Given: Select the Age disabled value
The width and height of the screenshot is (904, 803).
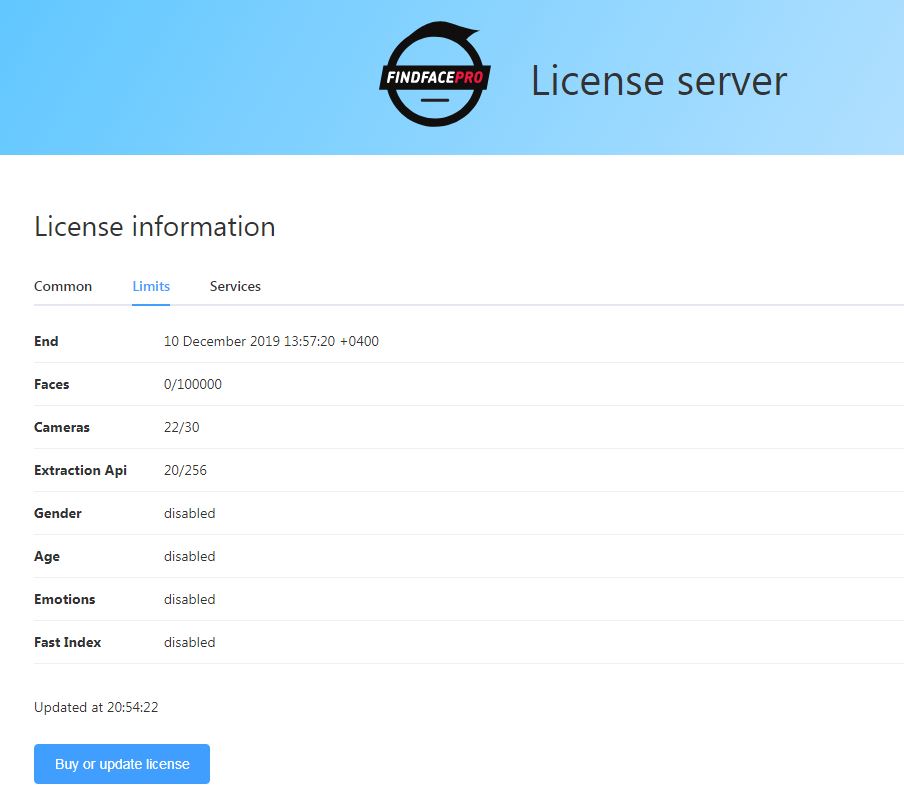Looking at the screenshot, I should click(190, 556).
